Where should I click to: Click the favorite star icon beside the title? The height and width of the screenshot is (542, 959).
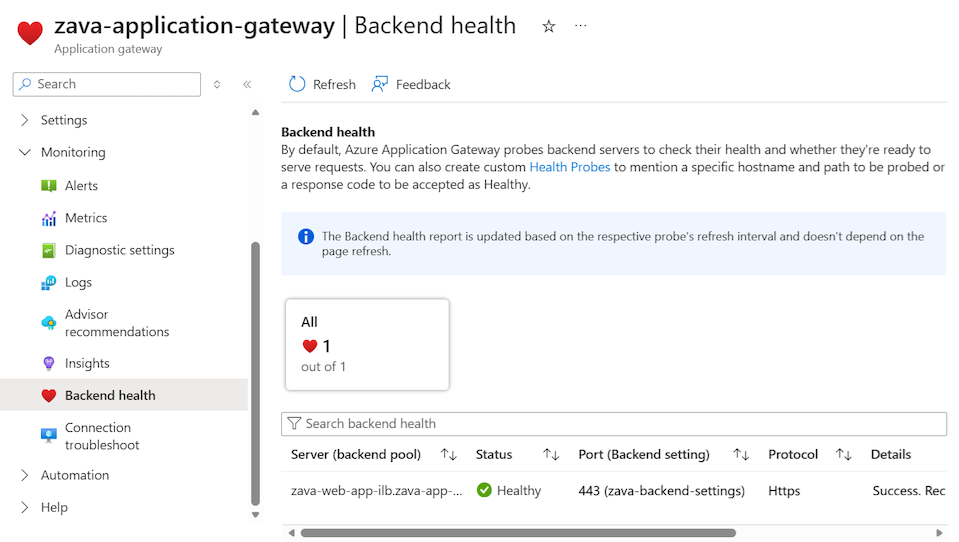pyautogui.click(x=548, y=27)
